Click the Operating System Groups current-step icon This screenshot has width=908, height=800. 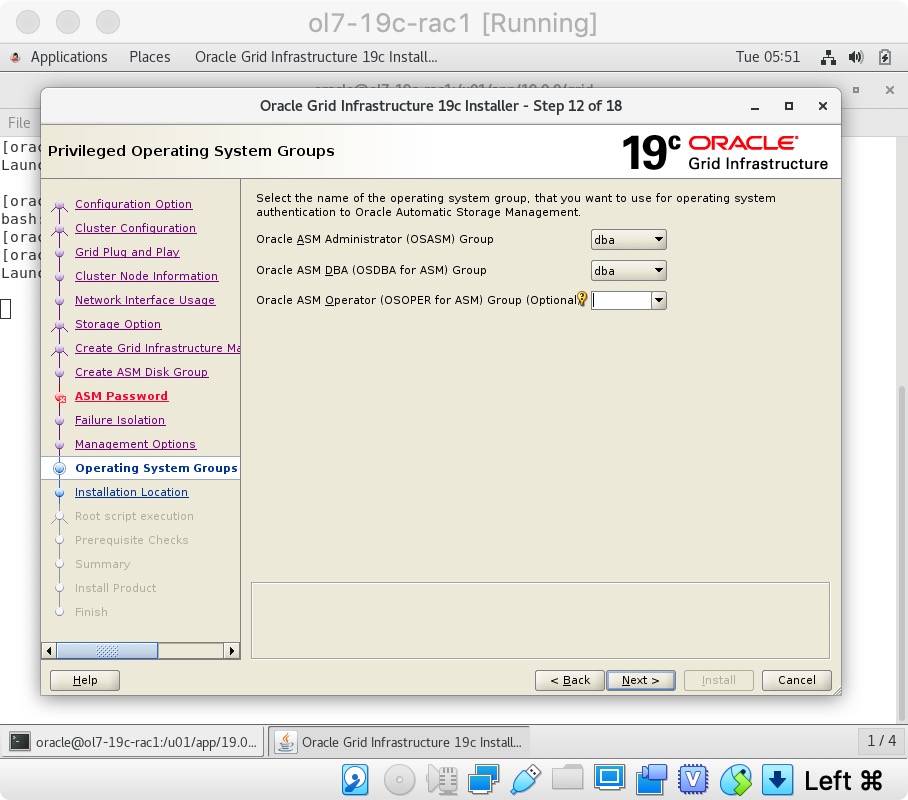[59, 469]
